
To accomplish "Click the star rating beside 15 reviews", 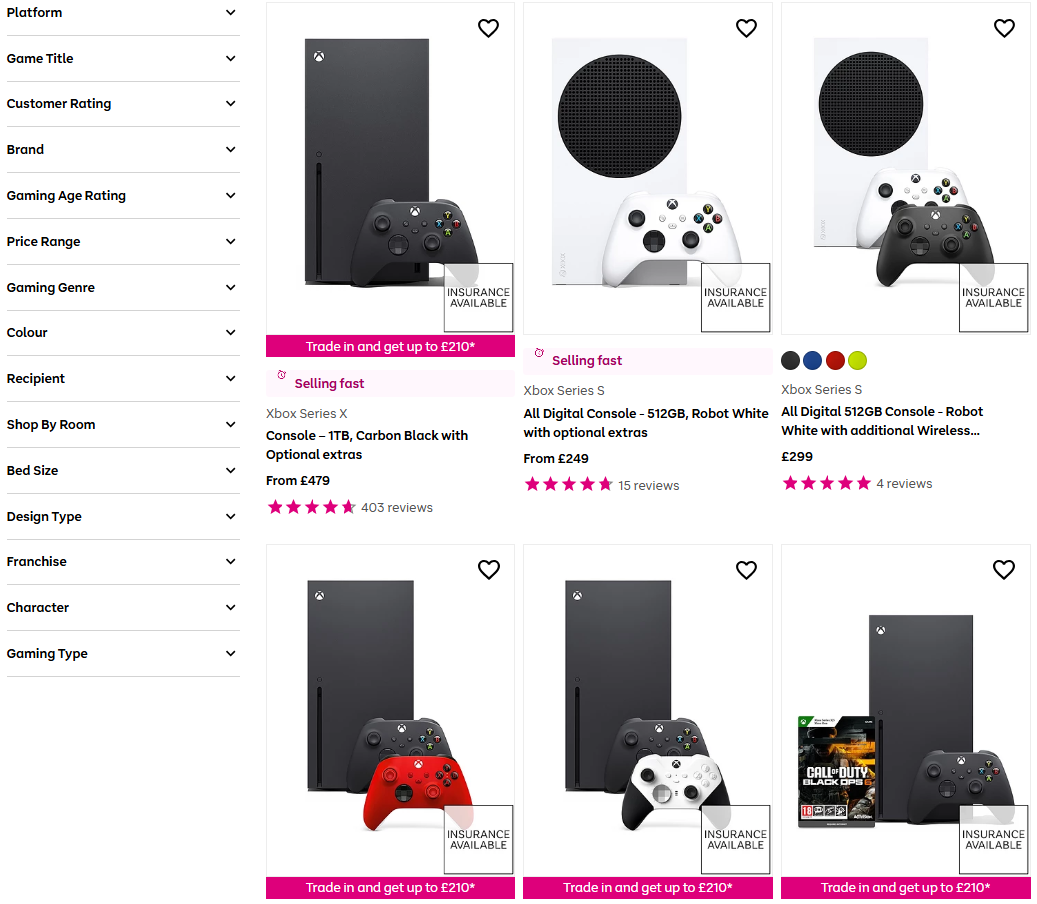I will 568,483.
